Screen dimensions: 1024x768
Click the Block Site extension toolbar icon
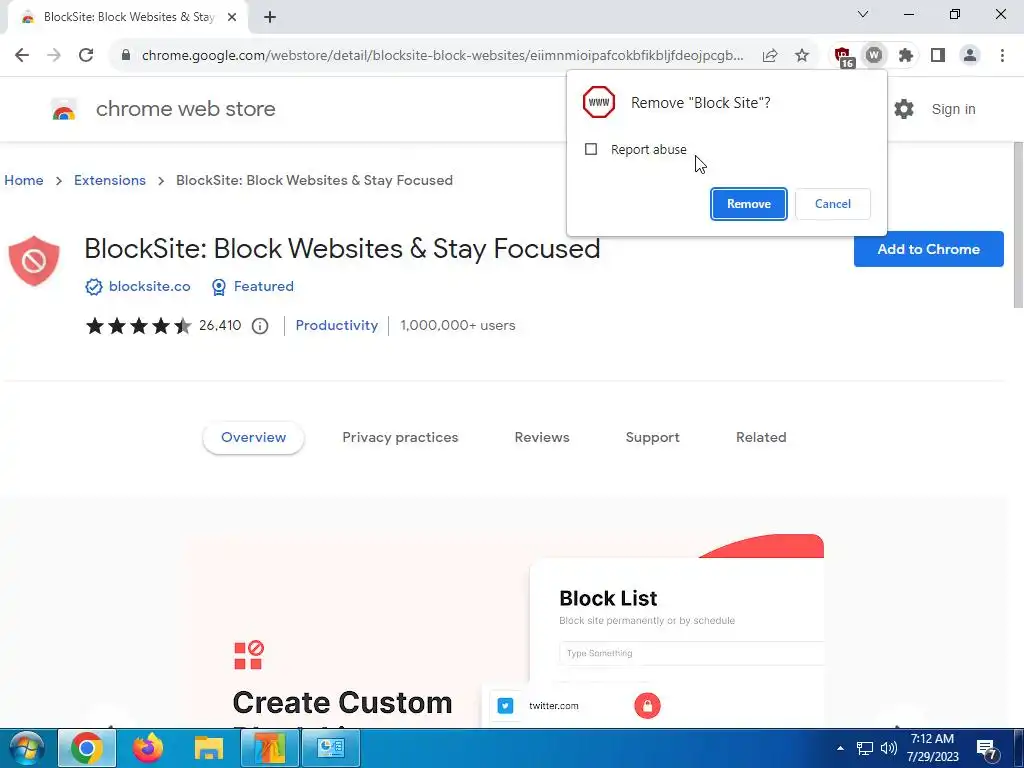(x=874, y=56)
